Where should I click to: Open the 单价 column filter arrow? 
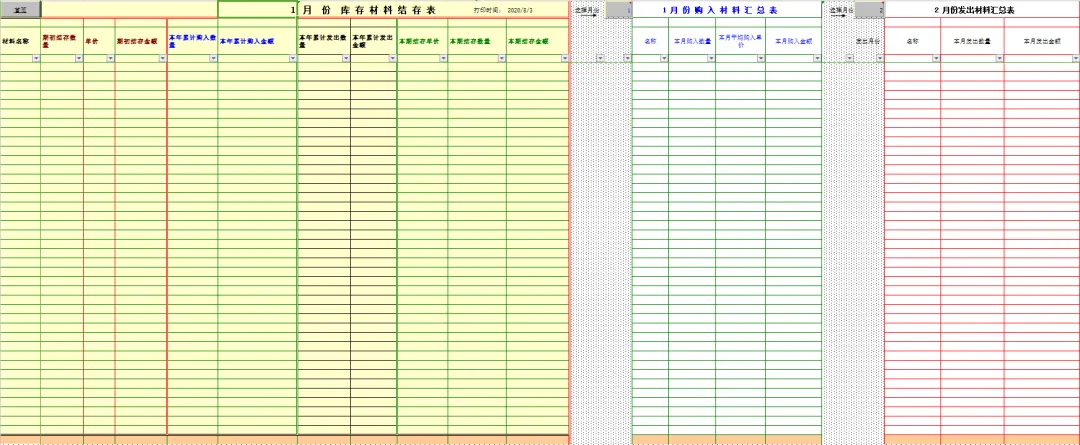(x=110, y=59)
